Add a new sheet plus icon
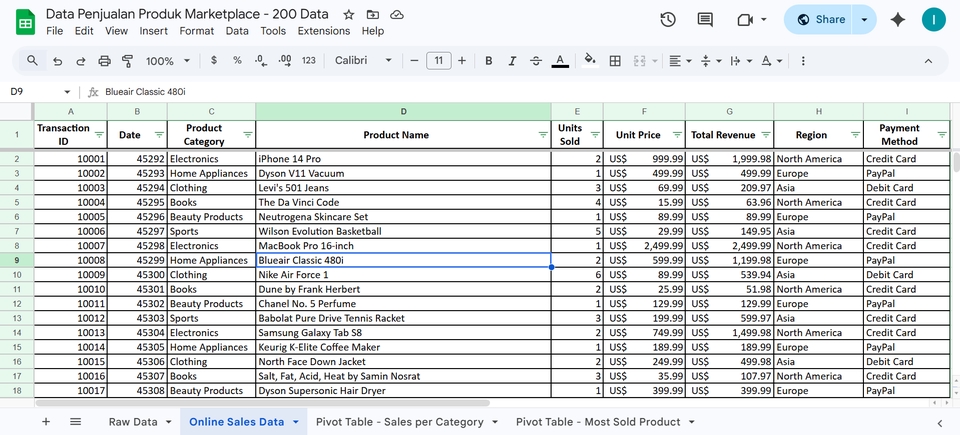This screenshot has width=960, height=435. [x=46, y=422]
